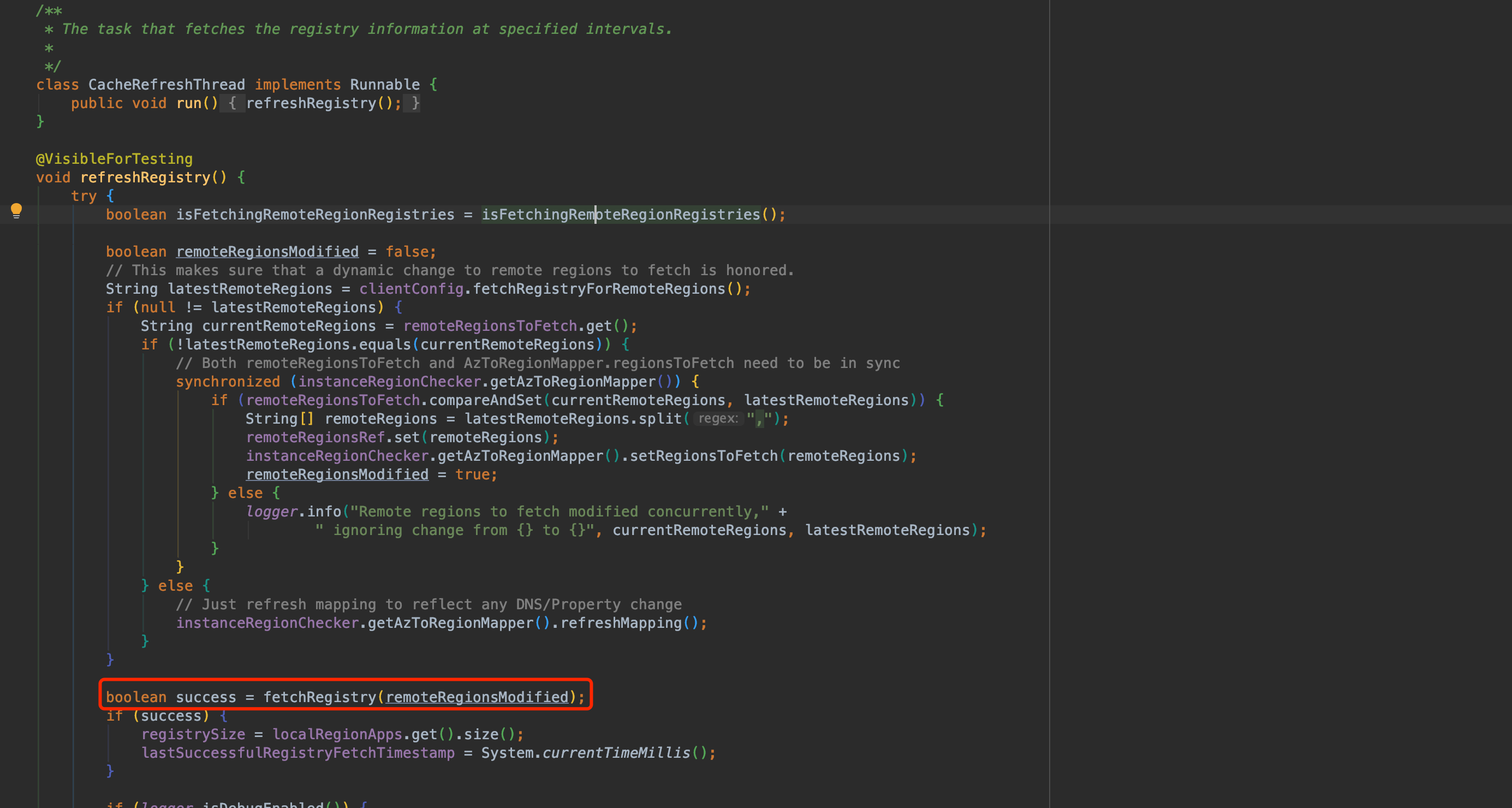The width and height of the screenshot is (1512, 808).
Task: Click fetchRegistryForRemoteRegions method call
Action: click(x=599, y=289)
